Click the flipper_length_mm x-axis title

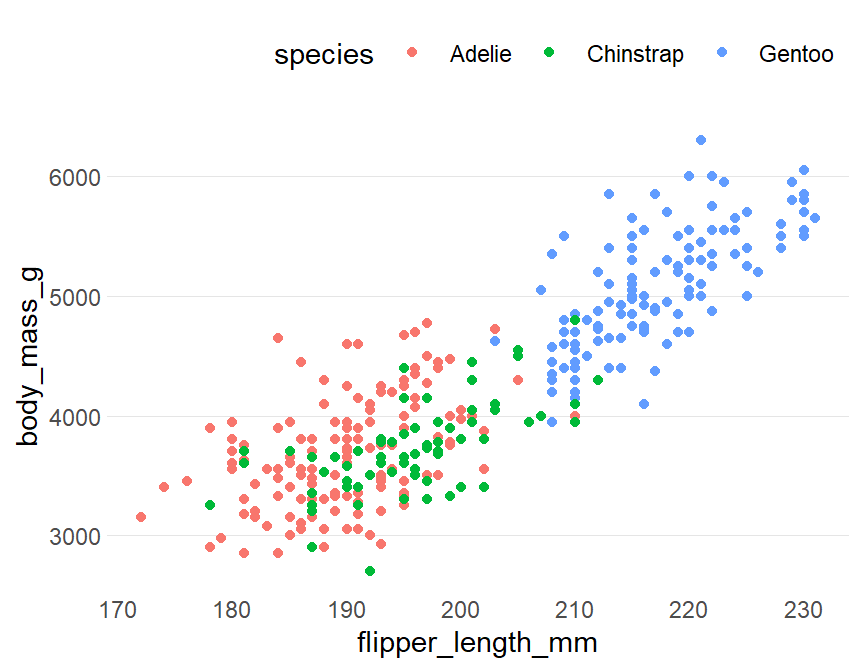pyautogui.click(x=478, y=641)
